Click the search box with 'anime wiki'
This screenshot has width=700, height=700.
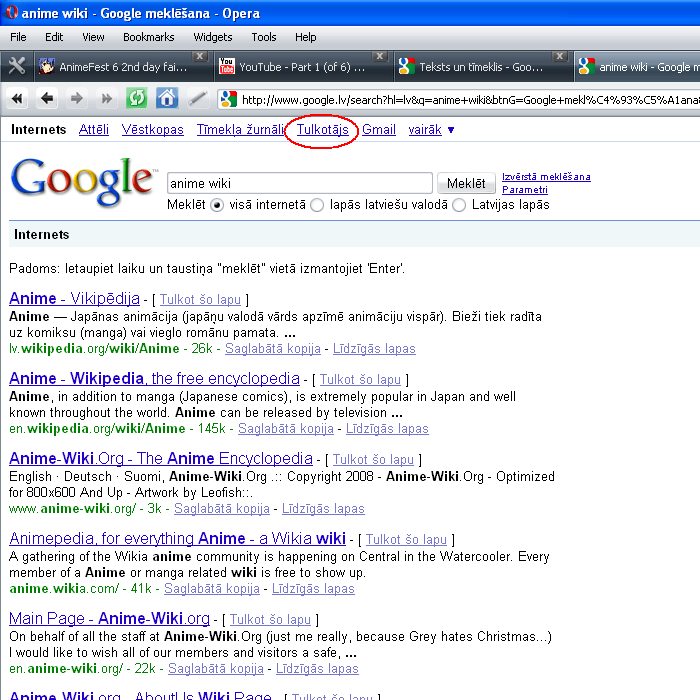(x=300, y=183)
